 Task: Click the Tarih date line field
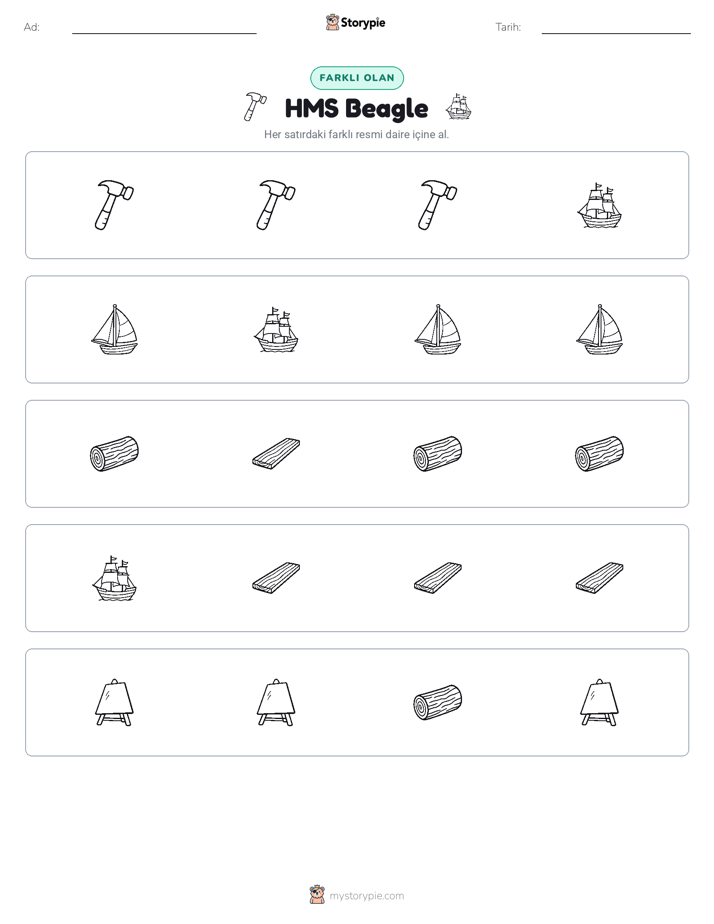616,27
